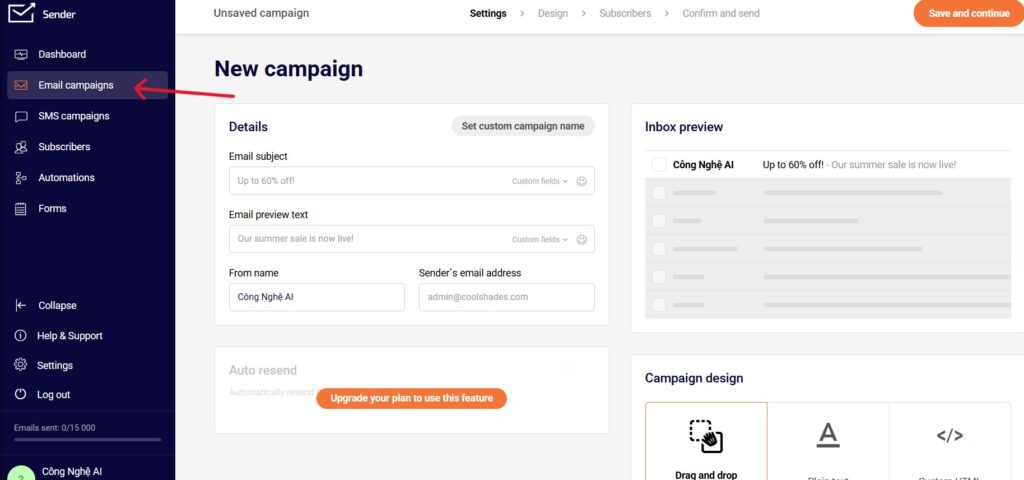The height and width of the screenshot is (480, 1024).
Task: Open the Settings gear icon
Action: pos(21,365)
